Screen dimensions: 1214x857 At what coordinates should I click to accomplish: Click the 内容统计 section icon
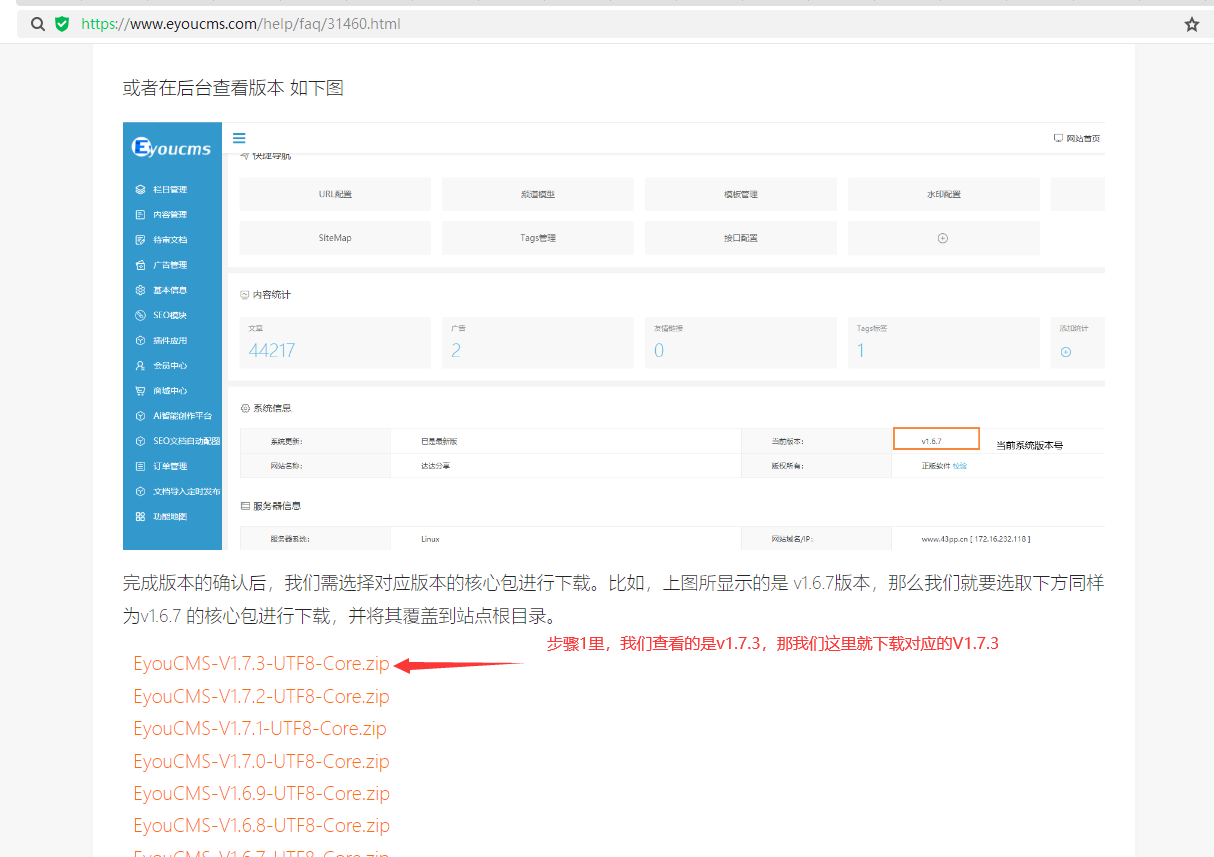click(245, 295)
